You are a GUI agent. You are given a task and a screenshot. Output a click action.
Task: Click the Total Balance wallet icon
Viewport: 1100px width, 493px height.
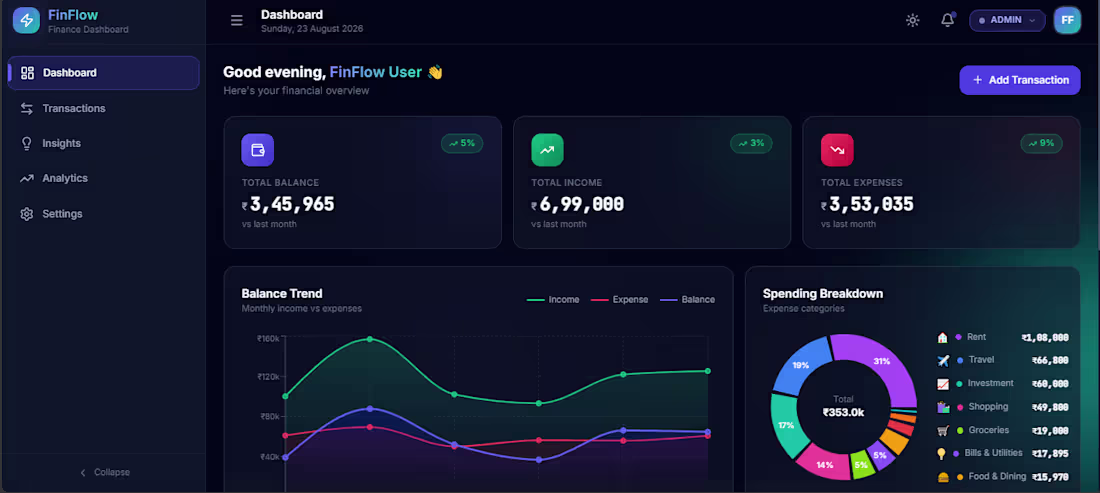pos(257,150)
